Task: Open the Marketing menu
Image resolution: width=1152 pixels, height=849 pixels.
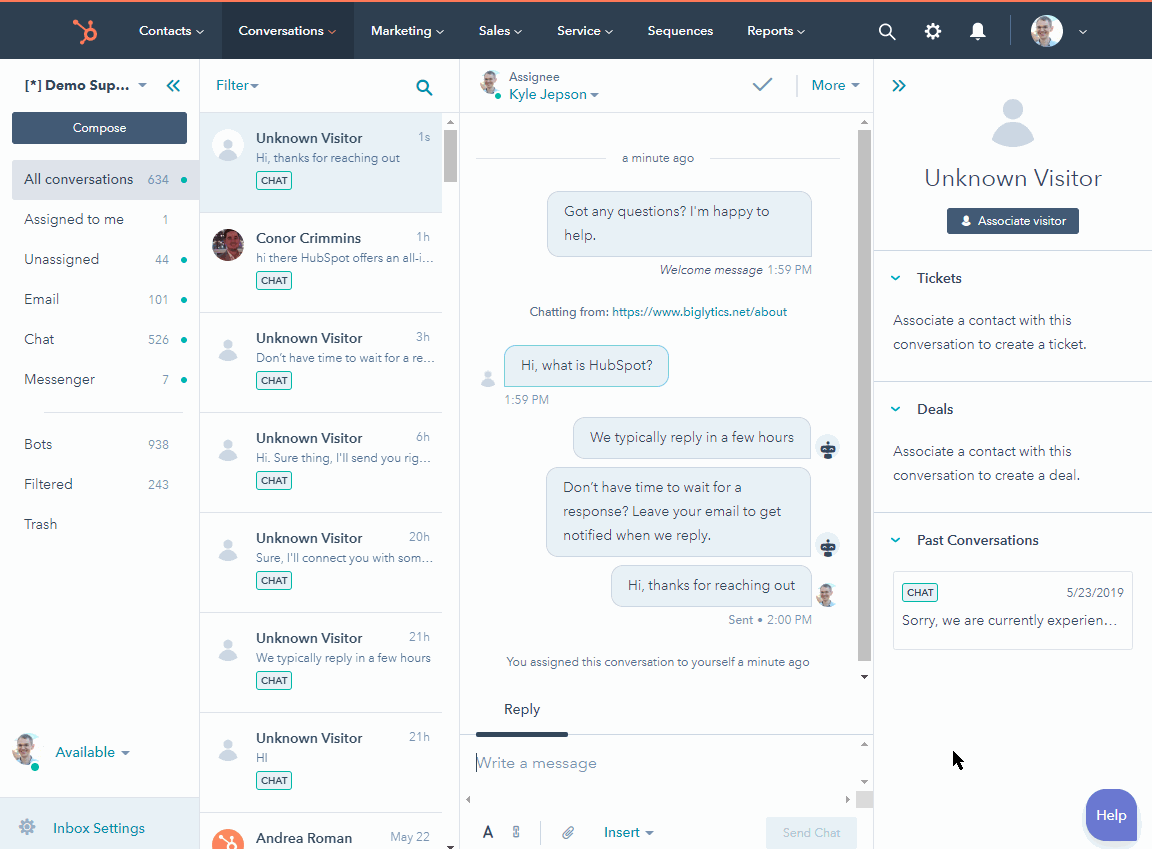Action: point(407,31)
